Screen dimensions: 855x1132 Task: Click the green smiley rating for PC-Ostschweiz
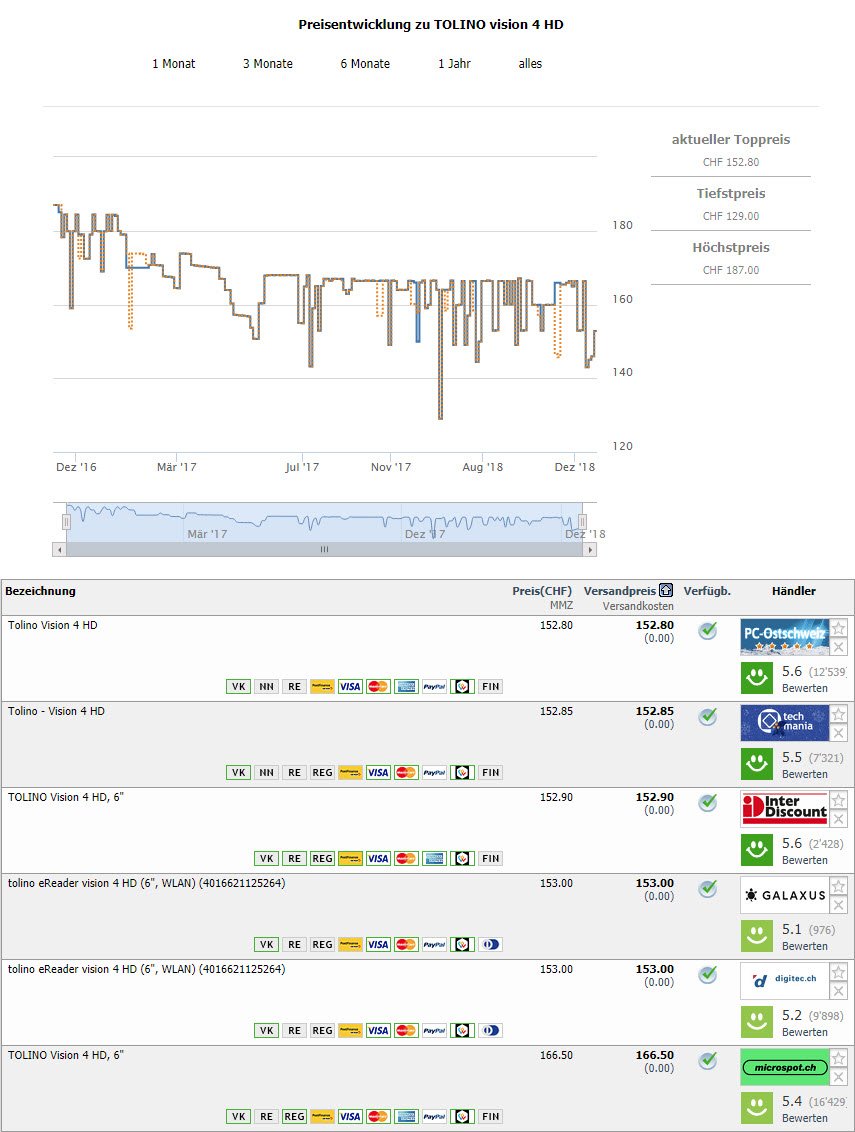(x=758, y=679)
